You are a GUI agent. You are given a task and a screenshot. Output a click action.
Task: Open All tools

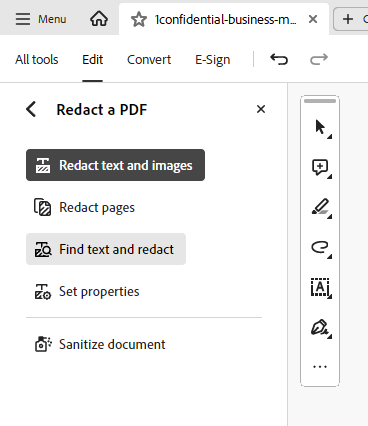(x=37, y=60)
